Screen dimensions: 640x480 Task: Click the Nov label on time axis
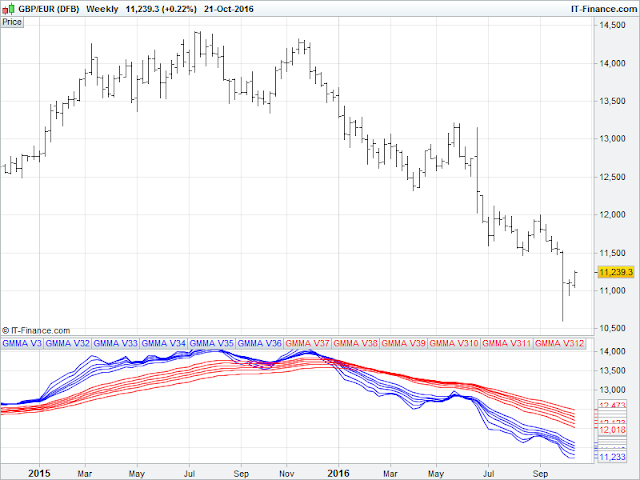pos(287,474)
